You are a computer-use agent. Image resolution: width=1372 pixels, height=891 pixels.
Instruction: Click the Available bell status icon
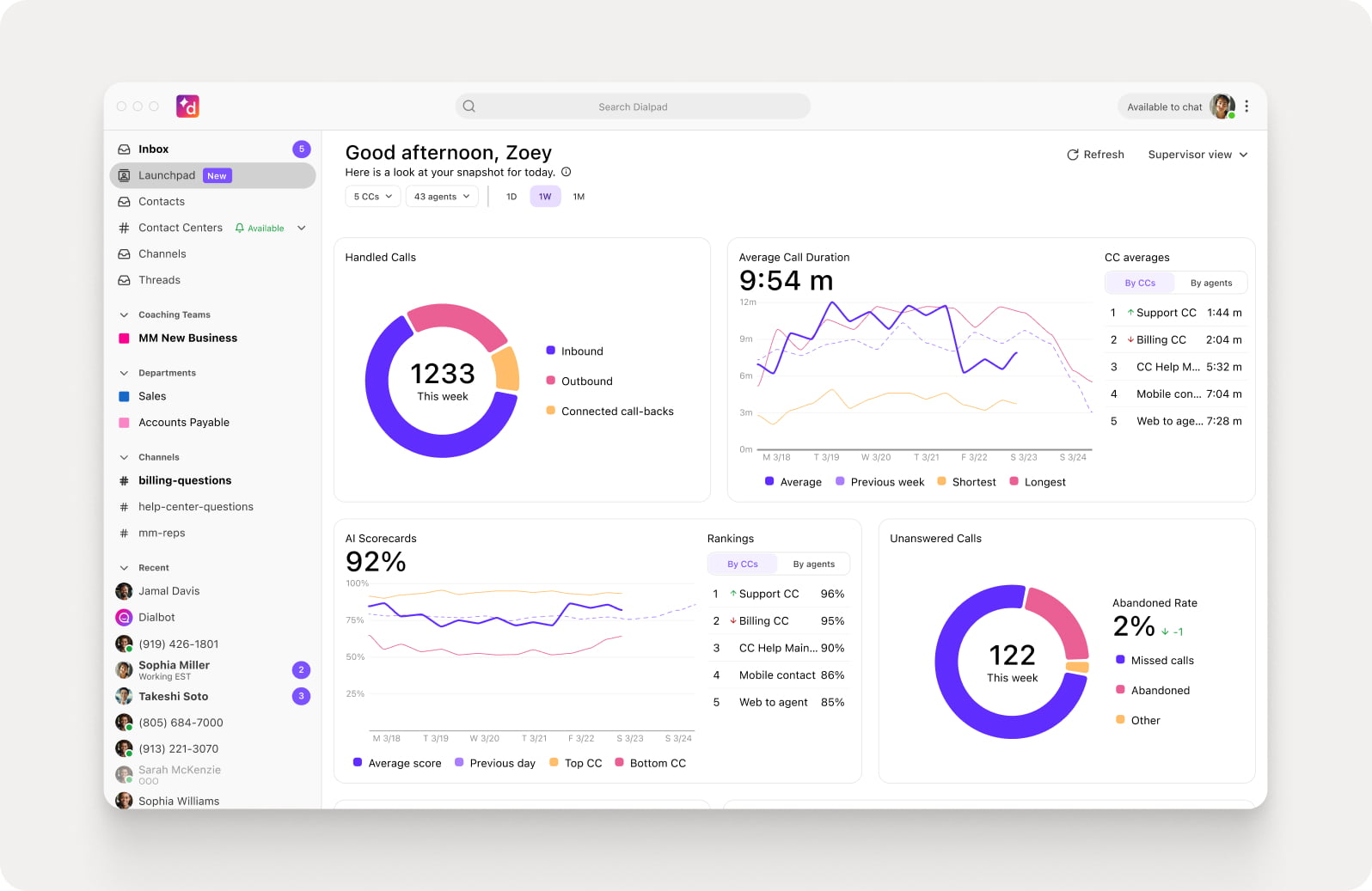click(240, 229)
